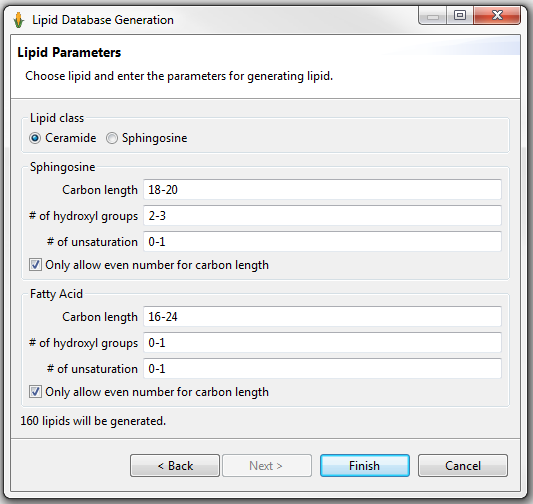
Task: Cancel the lipid database wizard
Action: [463, 466]
